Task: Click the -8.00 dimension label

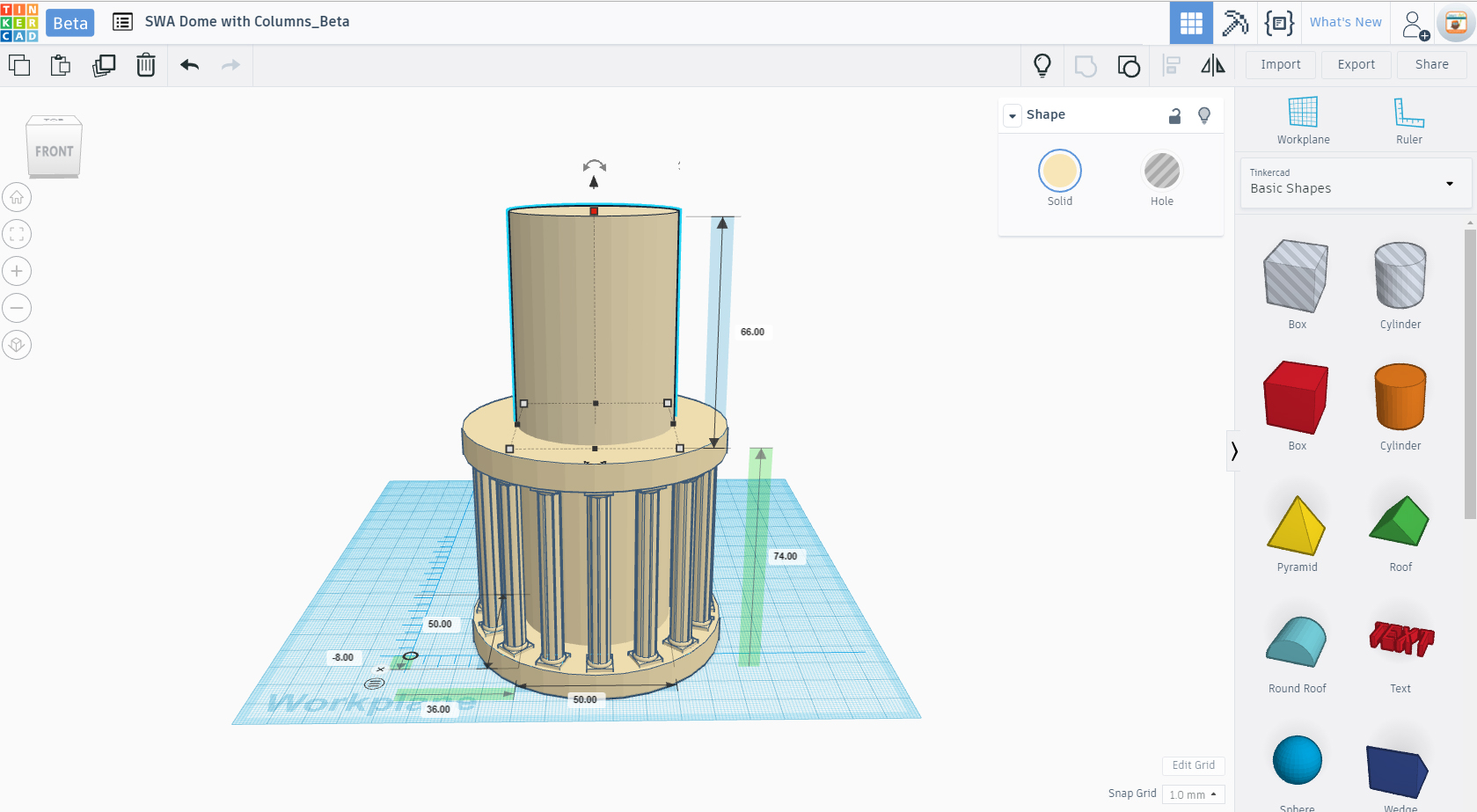Action: pos(343,657)
